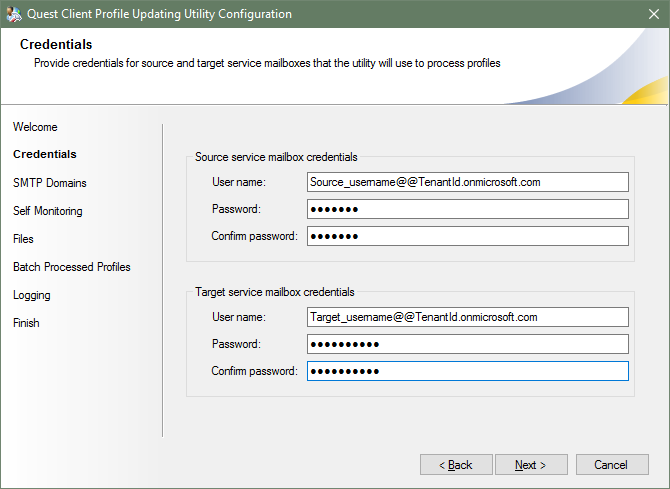Switch to the Files step
The width and height of the screenshot is (670, 489).
coord(24,239)
